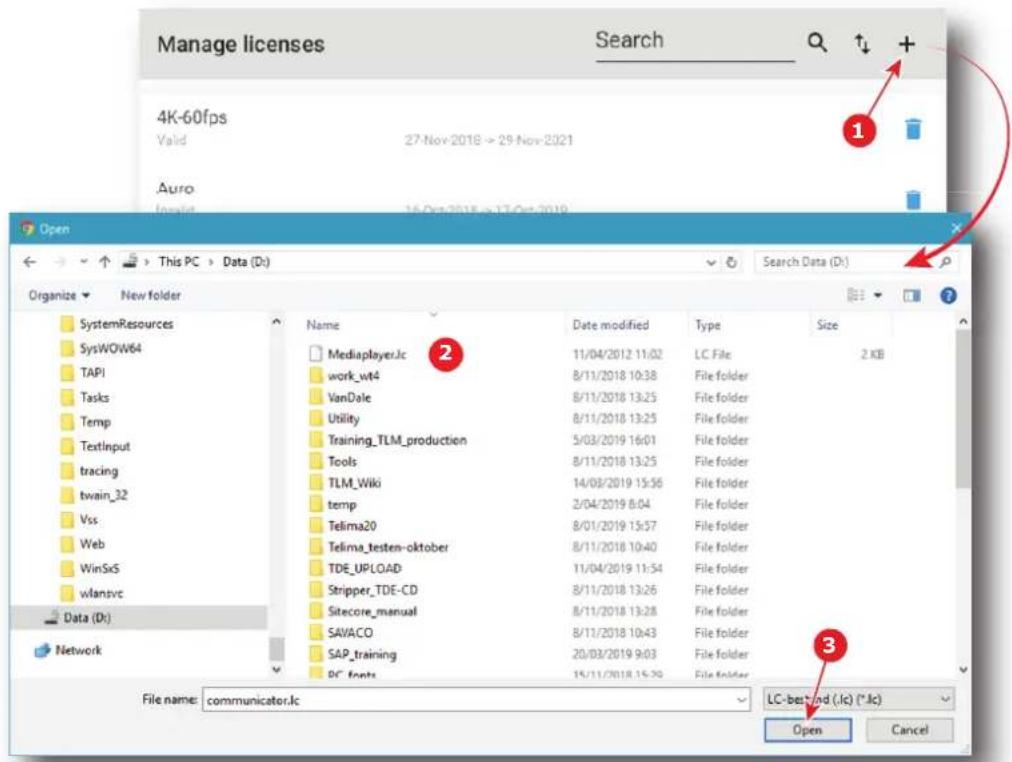Select the Mediaplayer.lc file
Image resolution: width=1012 pixels, height=762 pixels.
(x=367, y=354)
